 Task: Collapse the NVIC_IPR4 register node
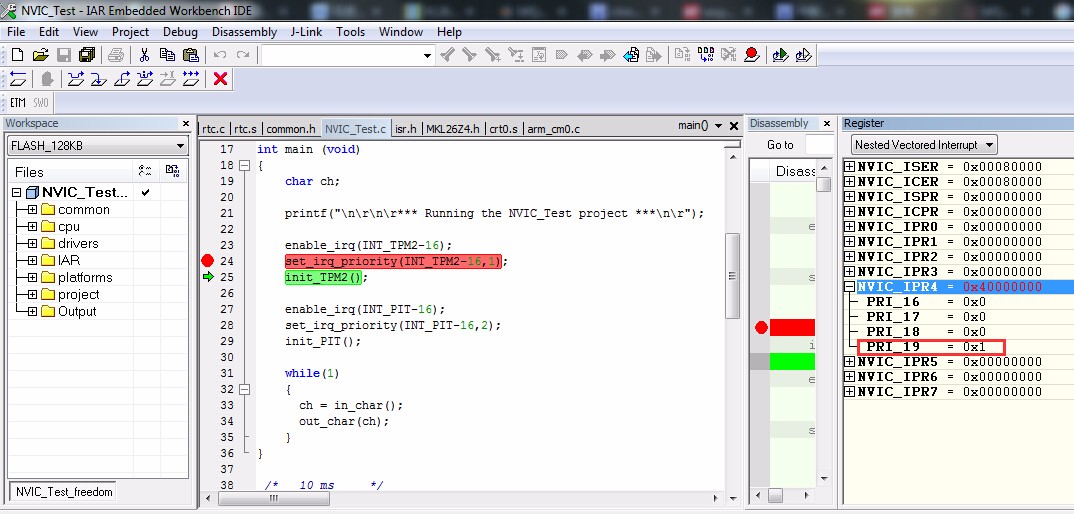pyautogui.click(x=849, y=287)
